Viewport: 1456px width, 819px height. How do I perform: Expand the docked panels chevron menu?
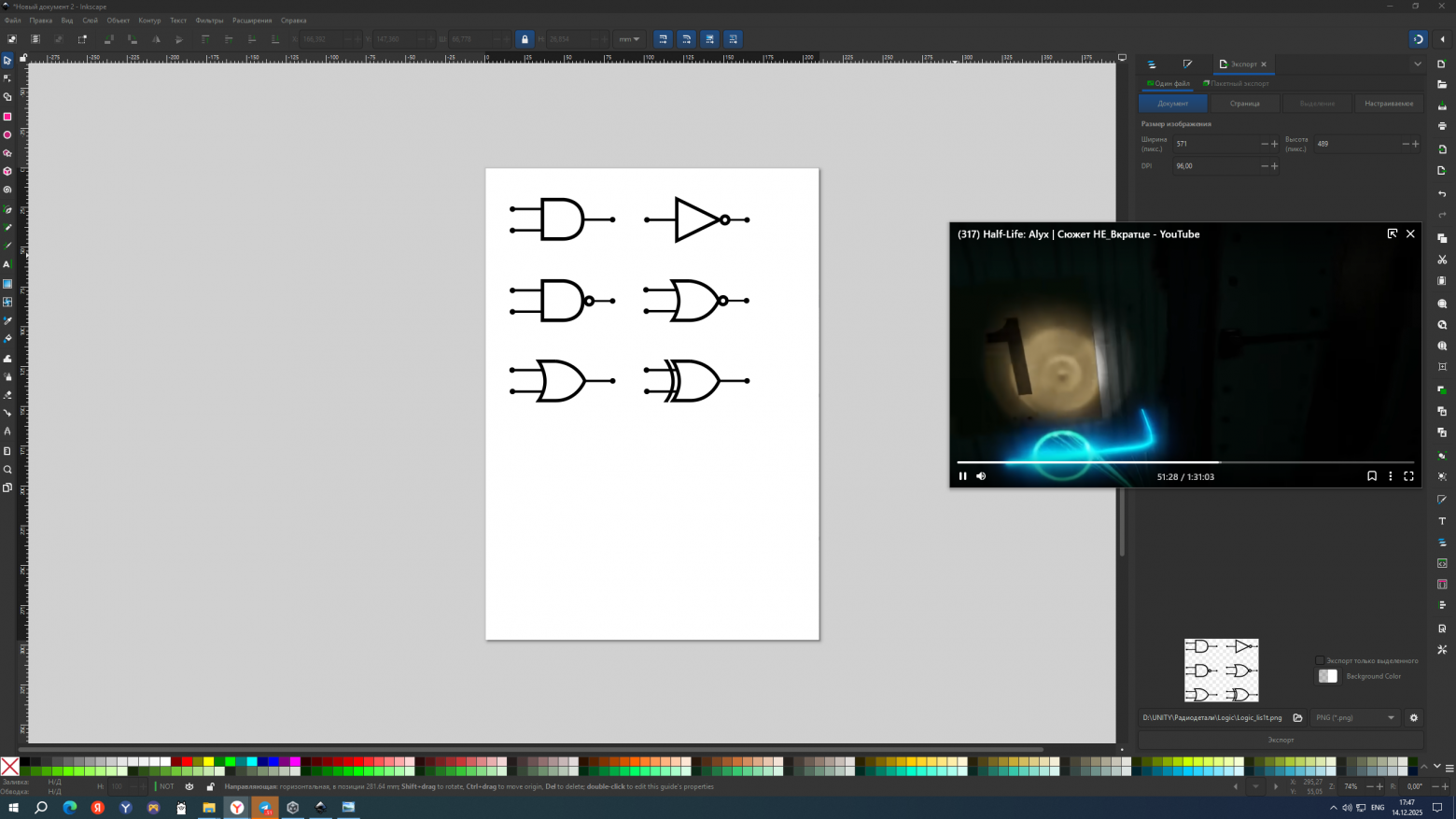point(1417,64)
